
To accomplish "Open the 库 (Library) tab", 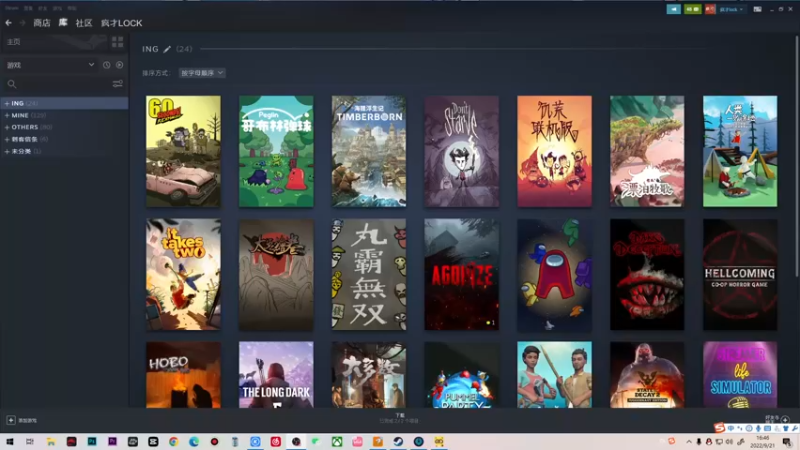I will pos(63,22).
